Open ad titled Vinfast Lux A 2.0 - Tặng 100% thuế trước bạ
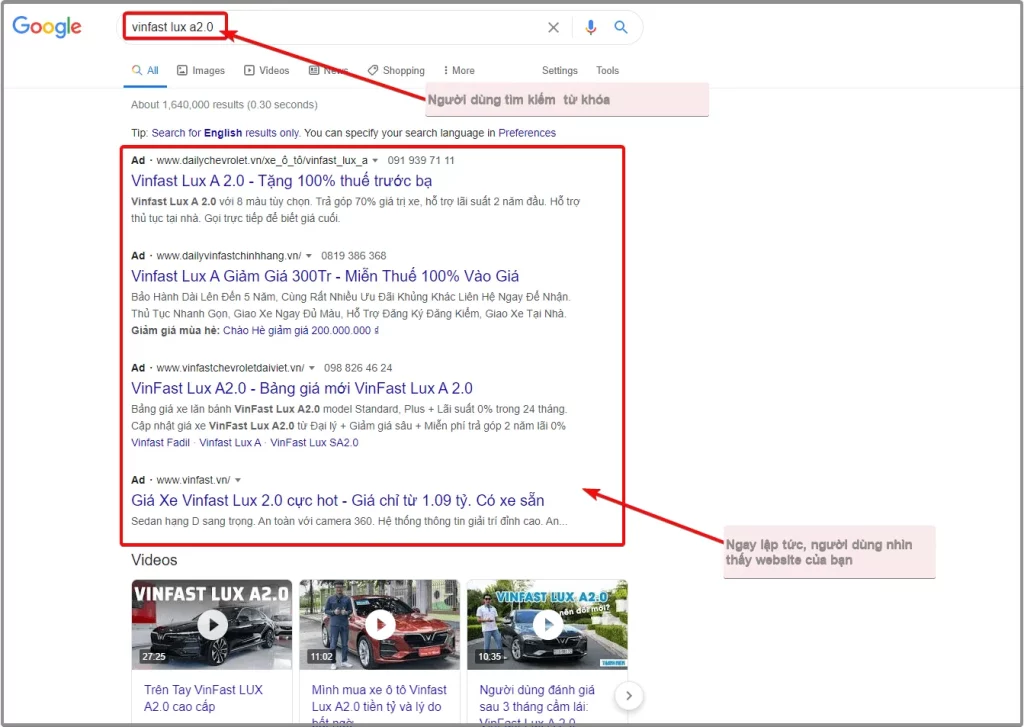The height and width of the screenshot is (727, 1024). (x=281, y=180)
